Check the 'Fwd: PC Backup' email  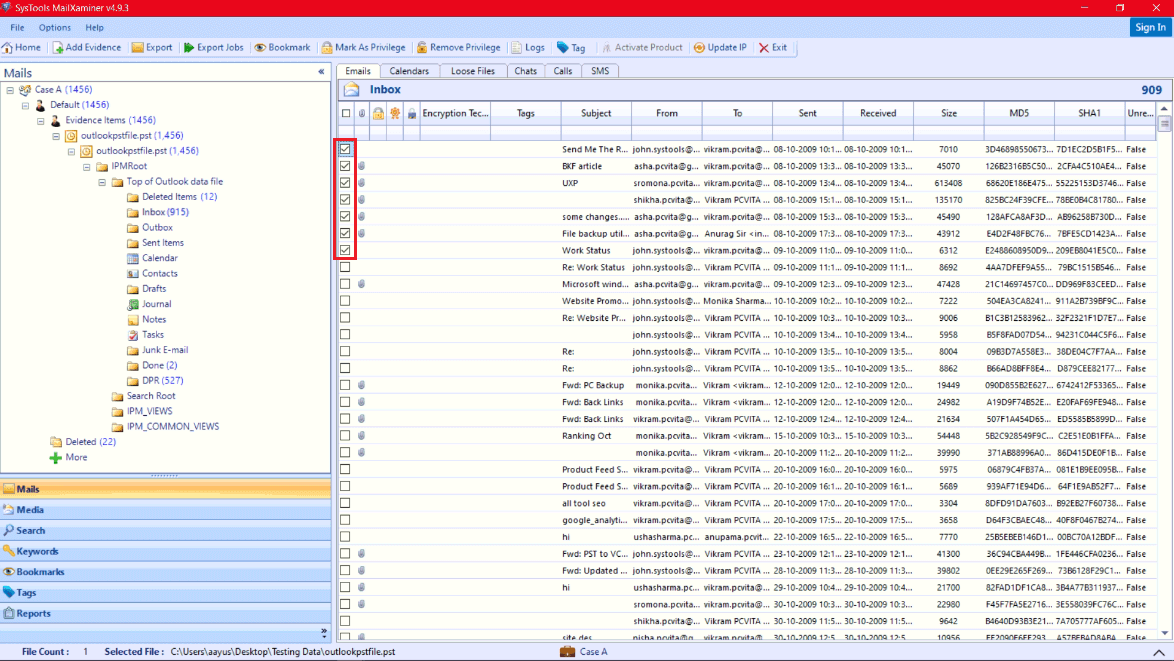[345, 385]
